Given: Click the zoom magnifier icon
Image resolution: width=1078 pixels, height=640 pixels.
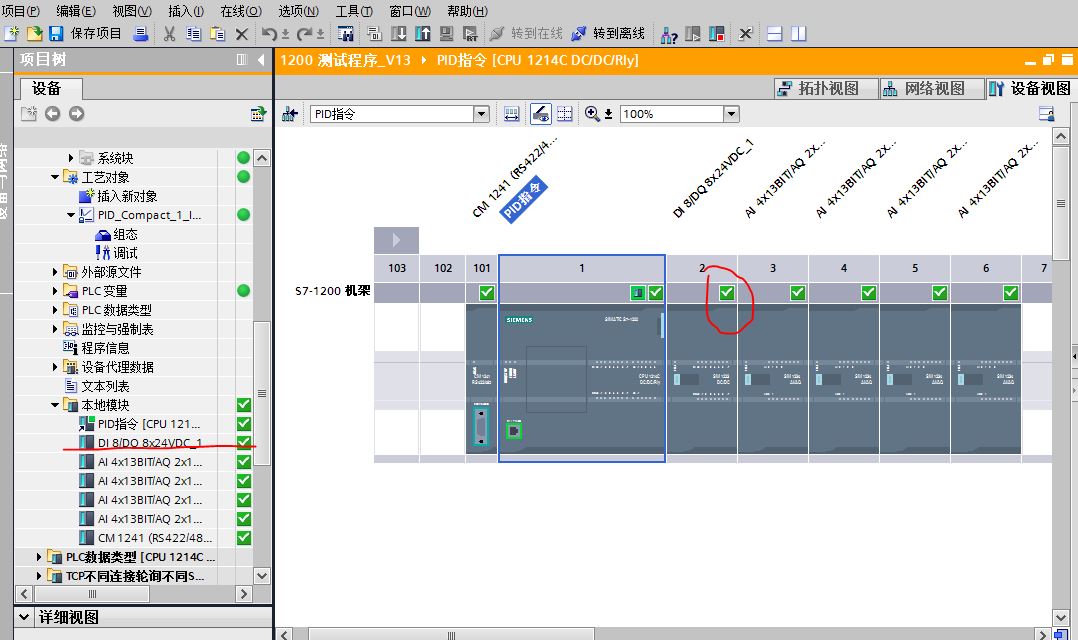Looking at the screenshot, I should (x=592, y=114).
